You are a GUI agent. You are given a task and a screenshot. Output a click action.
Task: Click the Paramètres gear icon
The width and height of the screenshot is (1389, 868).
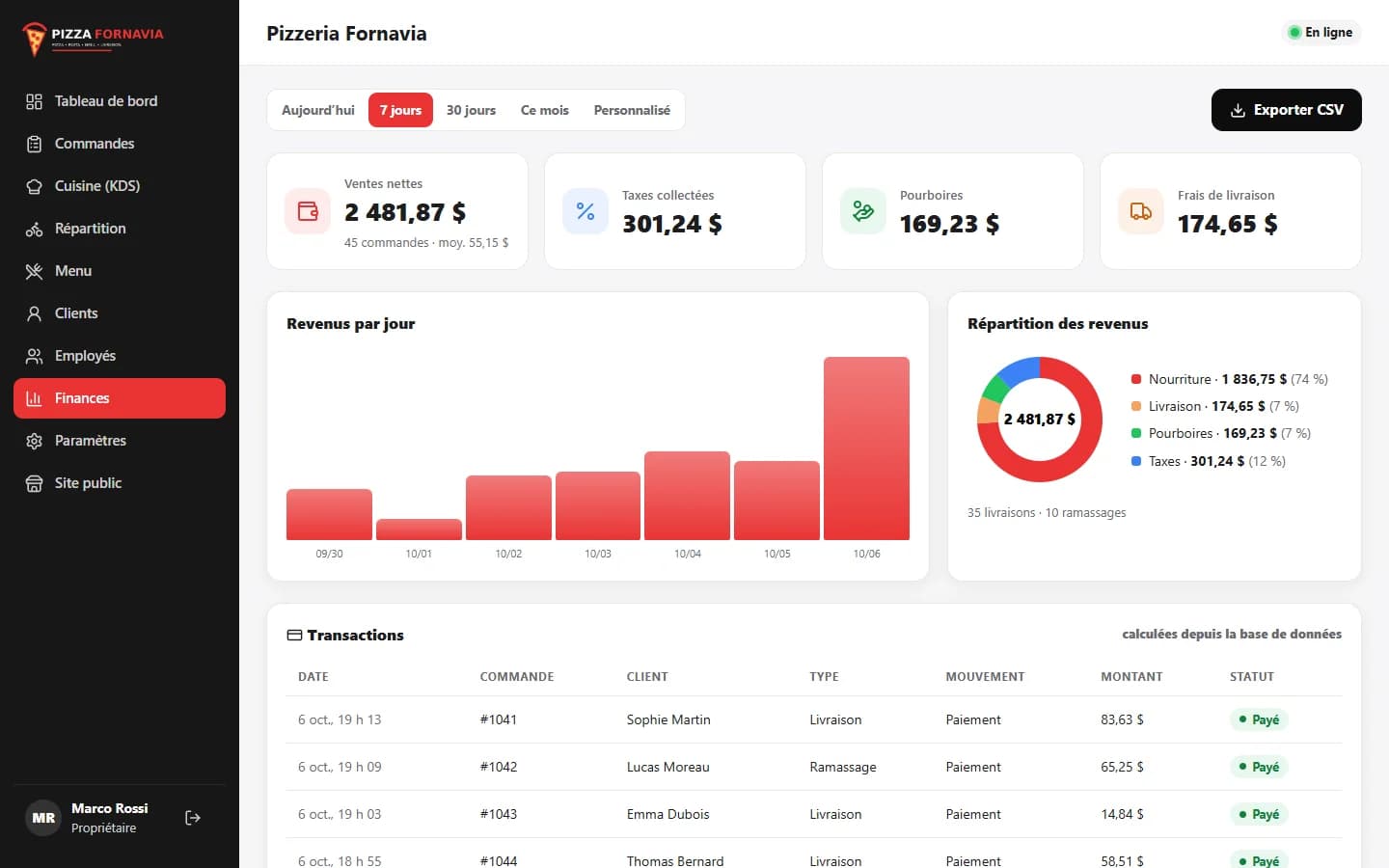point(34,441)
